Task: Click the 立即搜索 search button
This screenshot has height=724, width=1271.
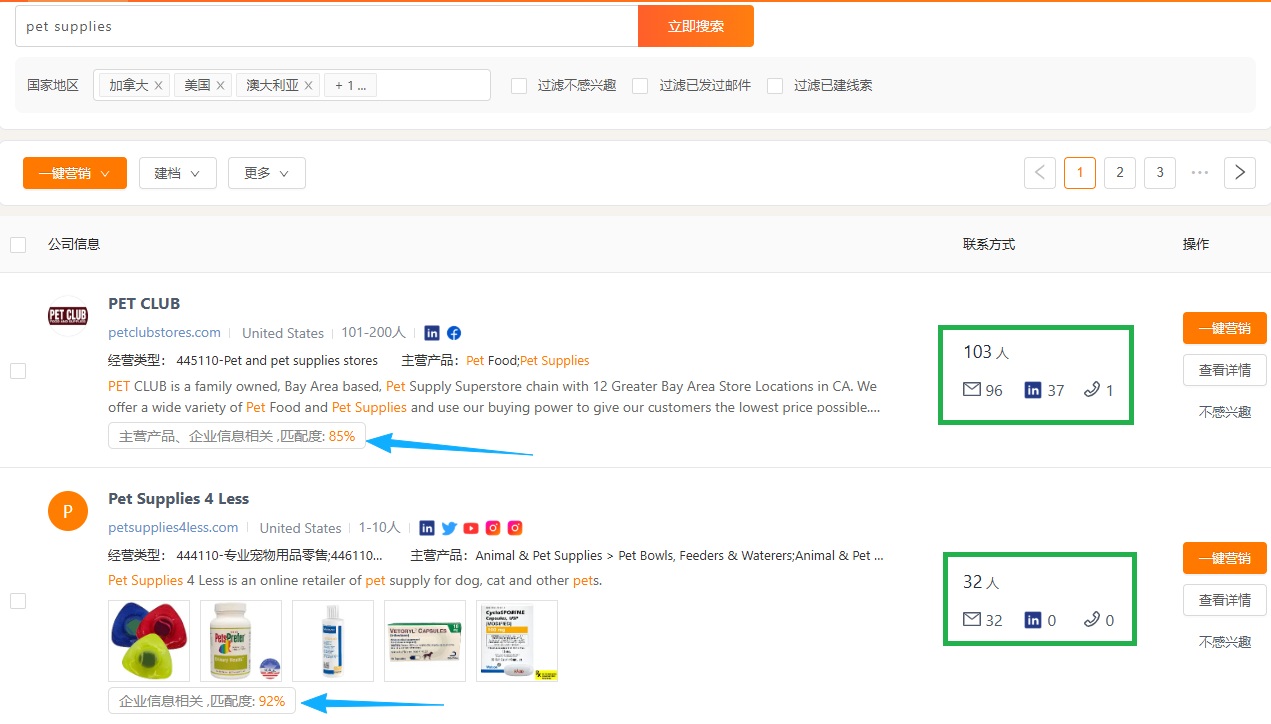Action: (x=696, y=26)
